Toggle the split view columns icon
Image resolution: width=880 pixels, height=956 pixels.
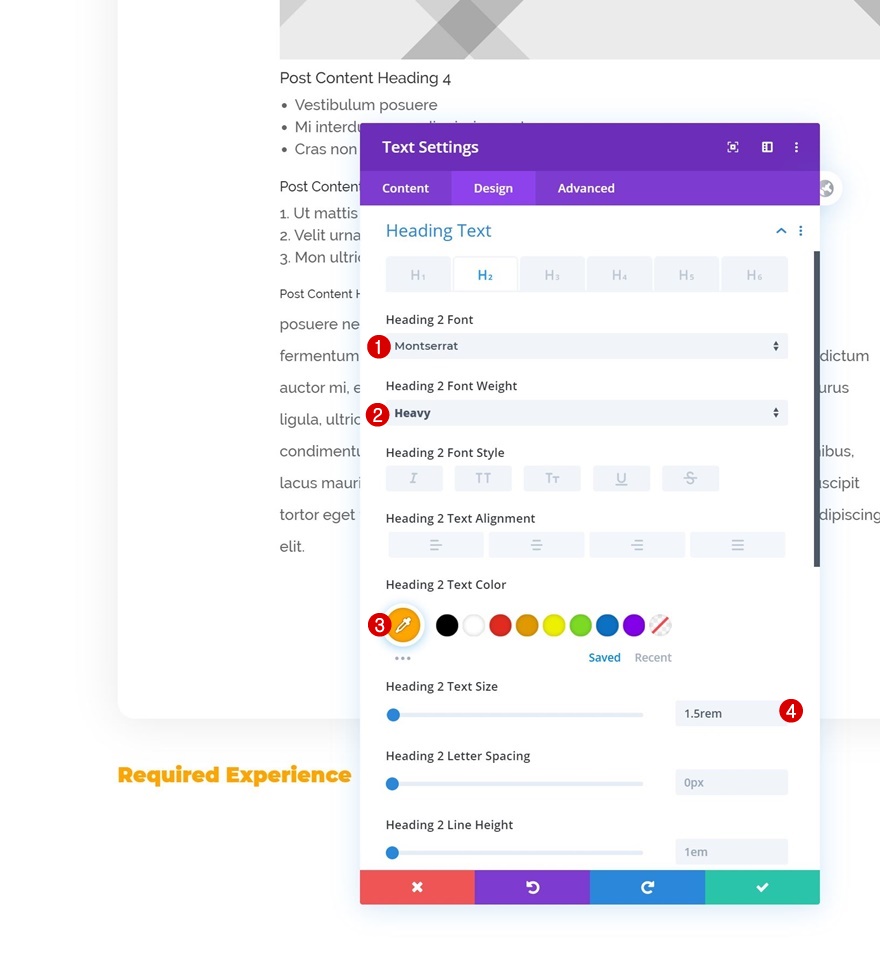(x=767, y=147)
